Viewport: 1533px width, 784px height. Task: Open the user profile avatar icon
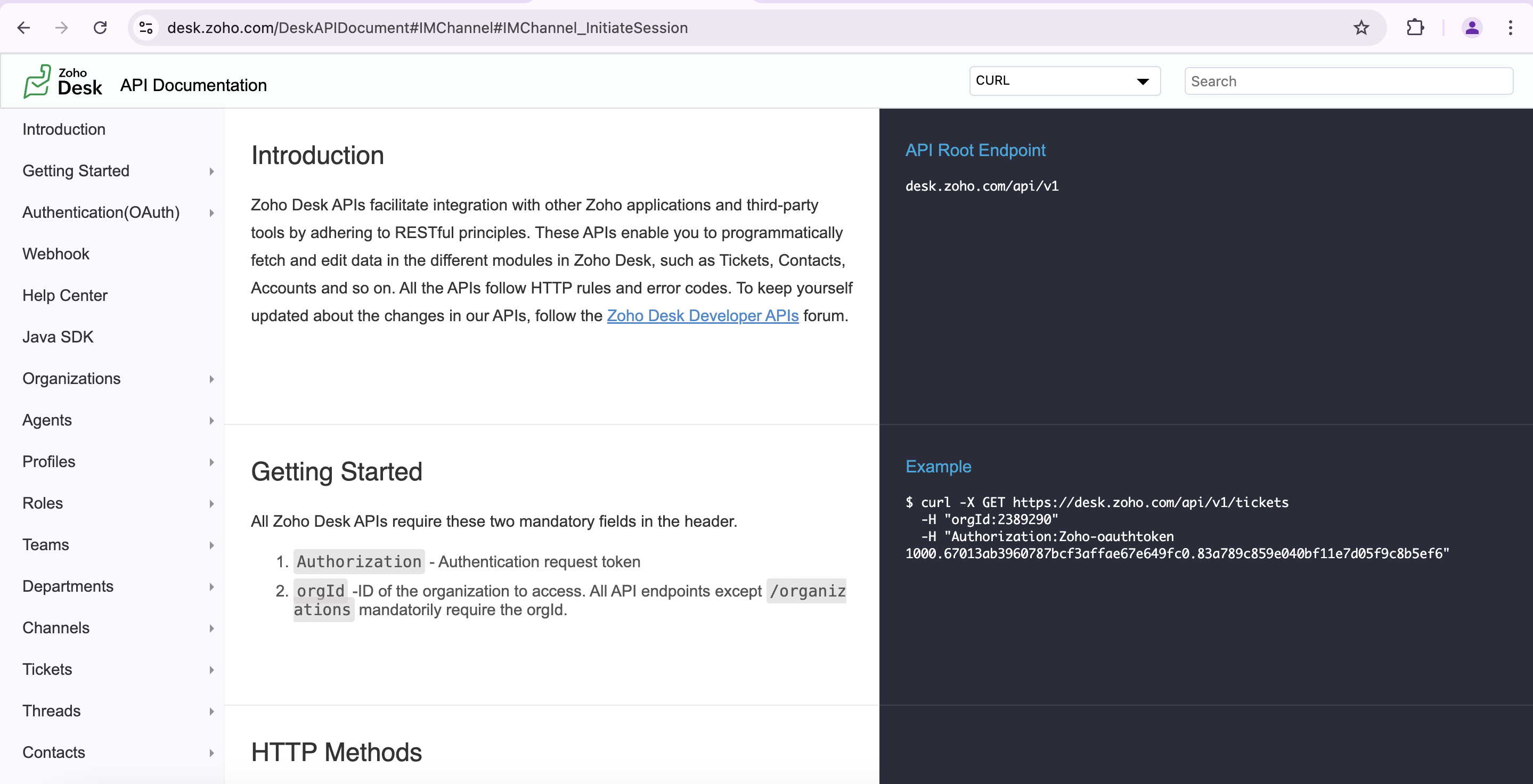click(x=1472, y=27)
